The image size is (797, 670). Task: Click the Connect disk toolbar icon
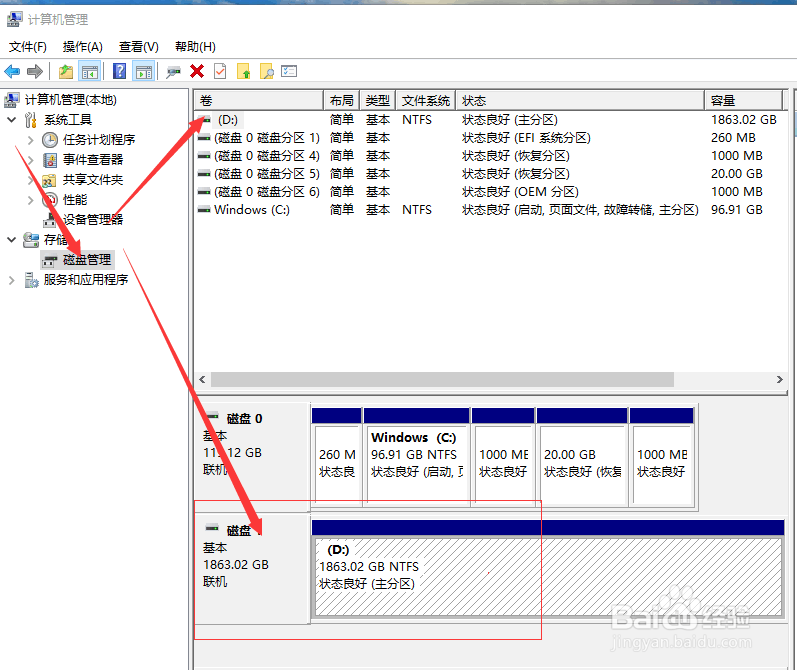pos(173,72)
